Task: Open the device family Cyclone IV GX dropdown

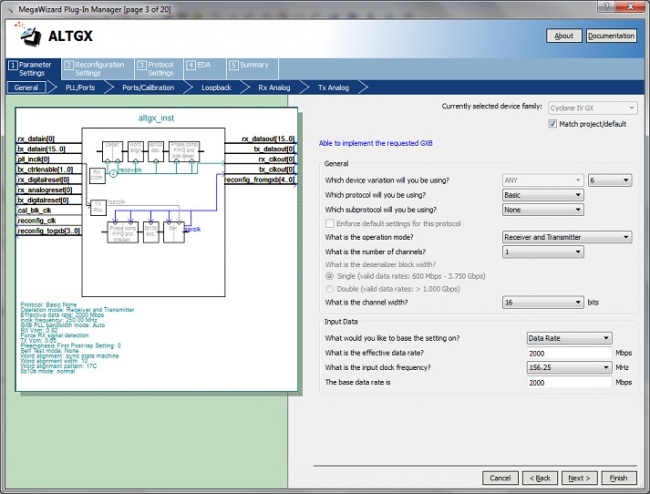Action: pyautogui.click(x=592, y=108)
